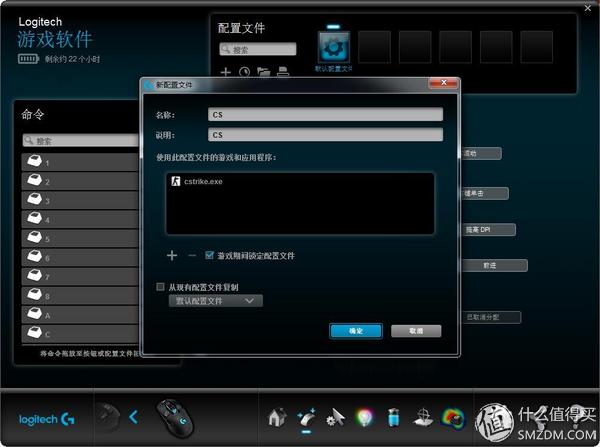Click the cstrike.exe application icon
This screenshot has height=447, width=600.
pos(176,181)
